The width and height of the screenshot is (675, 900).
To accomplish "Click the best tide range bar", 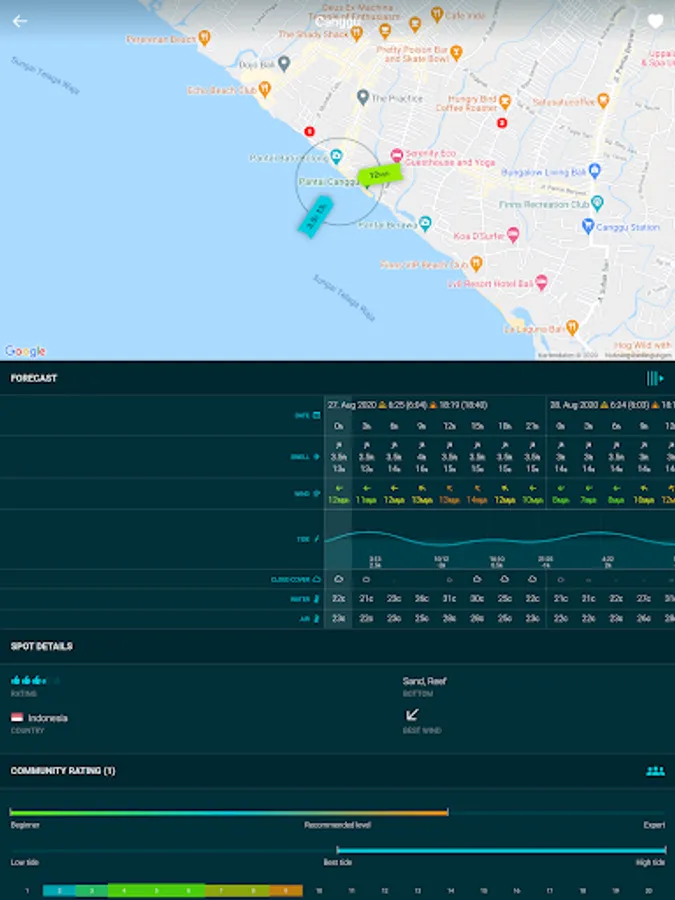I will click(500, 851).
